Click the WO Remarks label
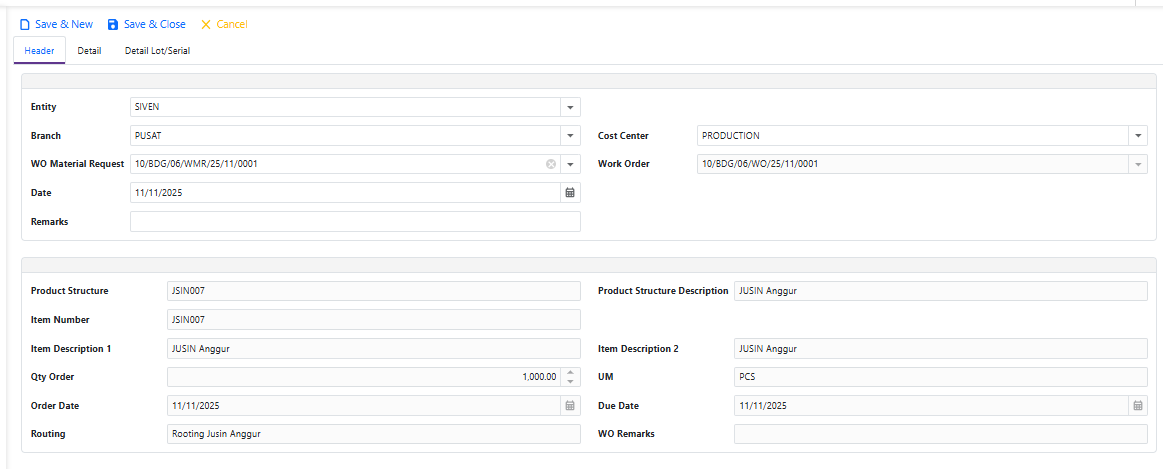Image resolution: width=1163 pixels, height=469 pixels. 626,434
